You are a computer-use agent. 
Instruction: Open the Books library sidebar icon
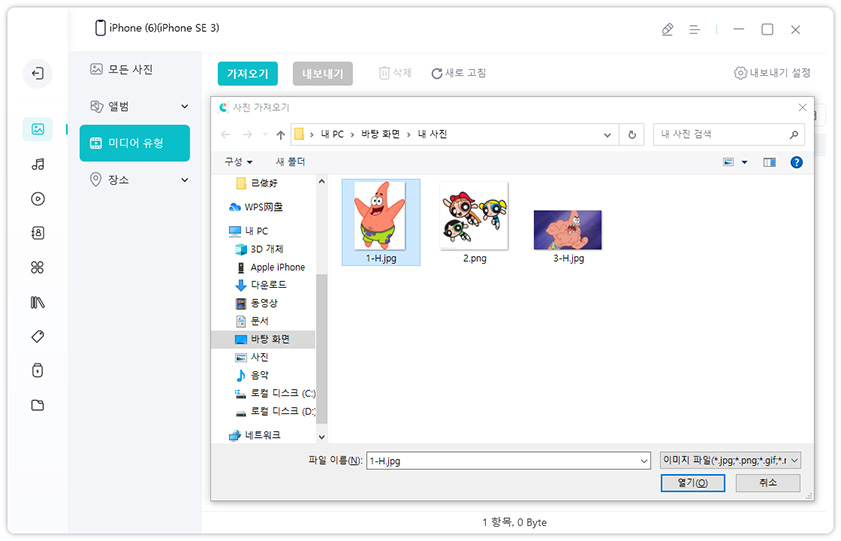(38, 302)
